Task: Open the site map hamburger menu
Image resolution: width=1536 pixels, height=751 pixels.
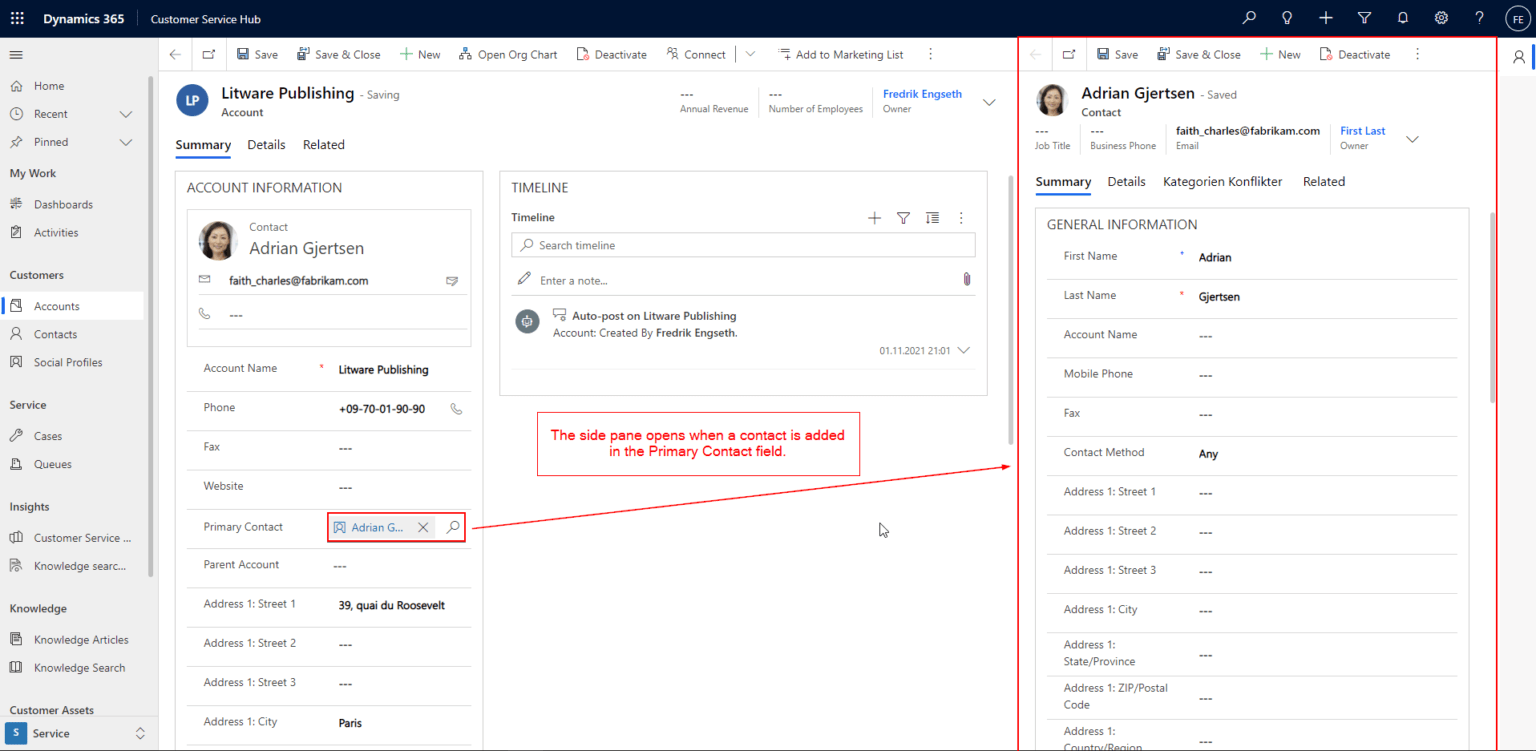Action: (x=15, y=55)
